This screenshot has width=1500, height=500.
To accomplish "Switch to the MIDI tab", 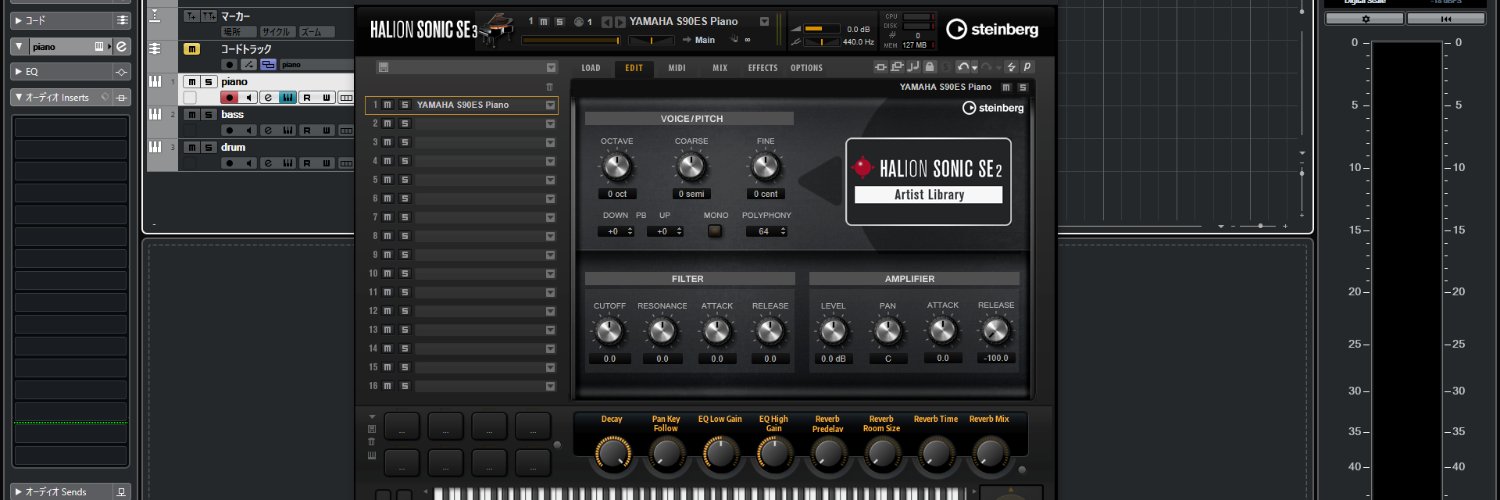I will click(x=677, y=68).
